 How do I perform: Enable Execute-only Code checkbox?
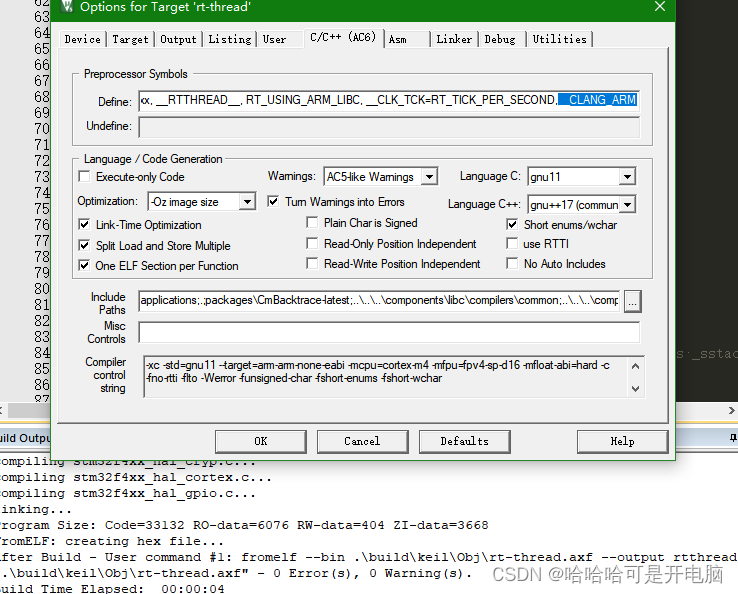84,177
